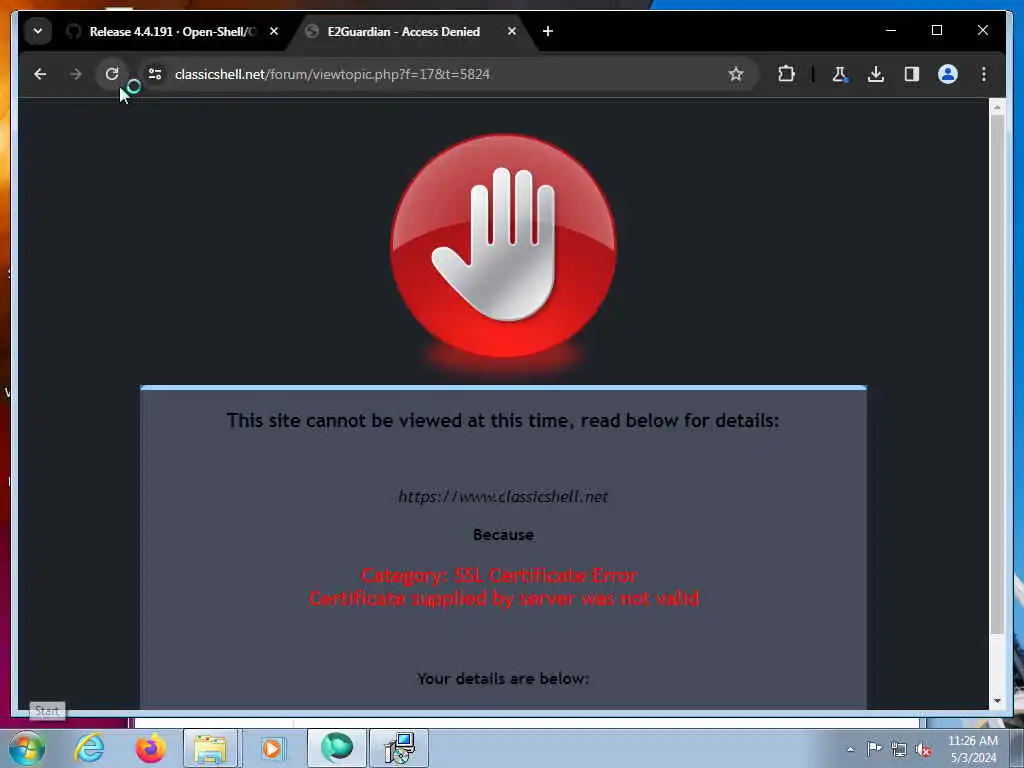Toggle the browser side panel
The width and height of the screenshot is (1024, 768).
click(x=912, y=74)
